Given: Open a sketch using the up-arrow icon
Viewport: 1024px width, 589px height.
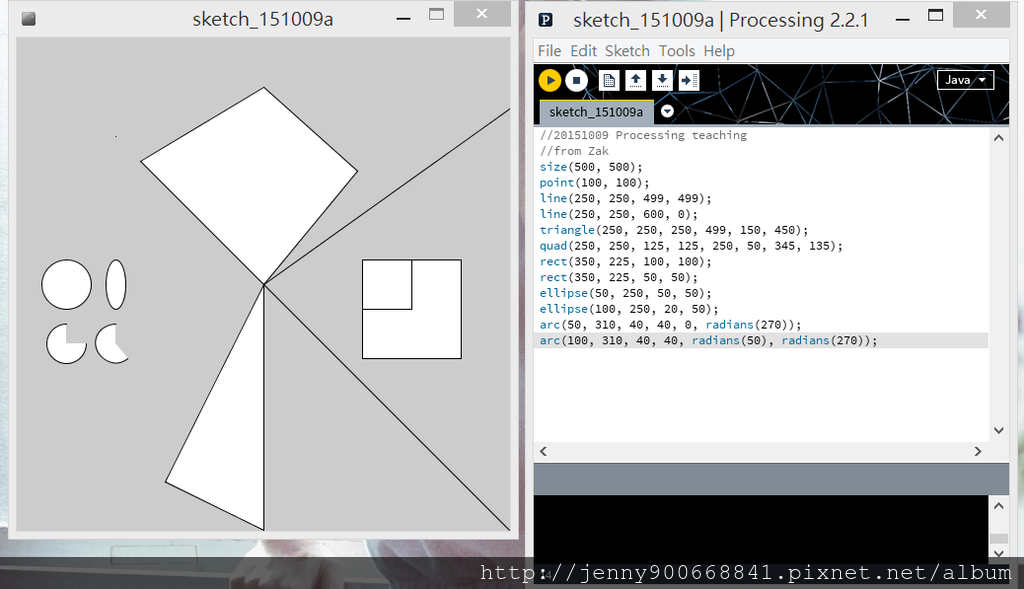Looking at the screenshot, I should [635, 80].
